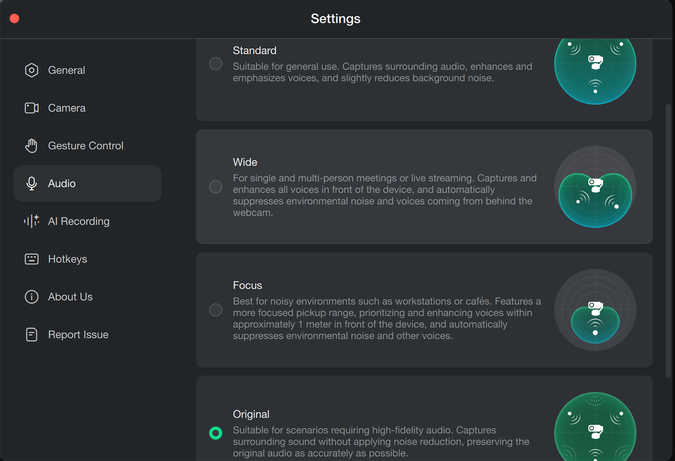Click the Original mode description text
This screenshot has height=461, width=675.
pos(381,442)
